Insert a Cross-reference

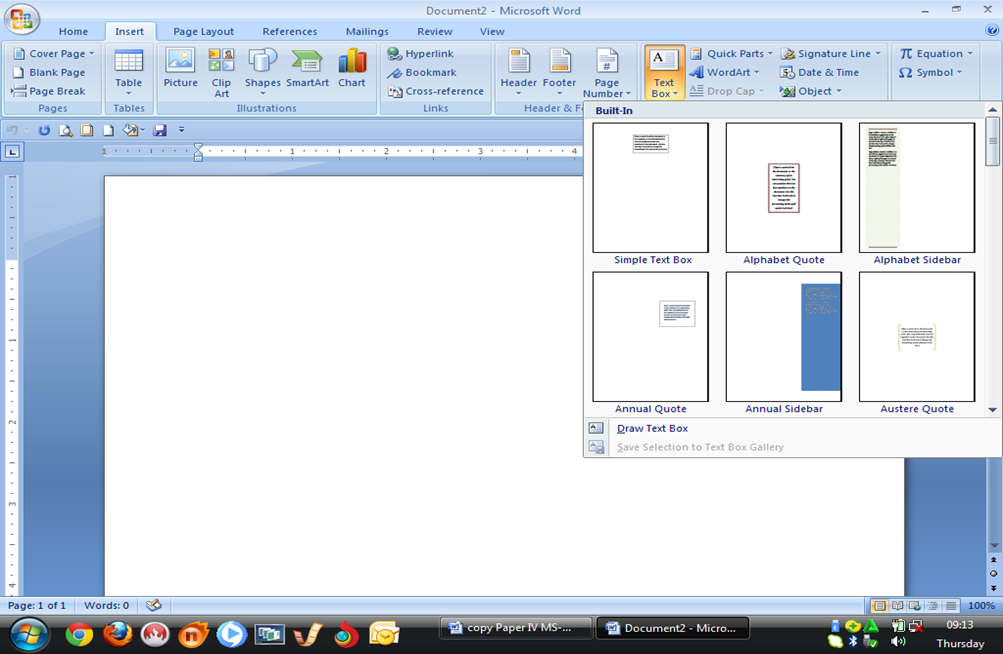click(436, 91)
